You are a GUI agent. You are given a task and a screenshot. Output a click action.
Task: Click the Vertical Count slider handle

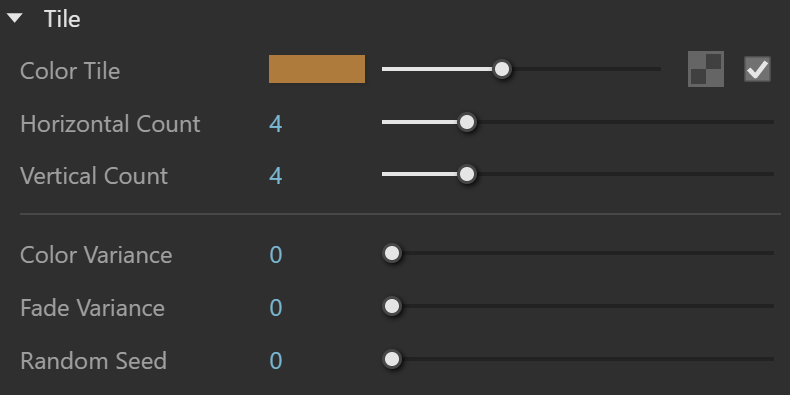tap(467, 174)
